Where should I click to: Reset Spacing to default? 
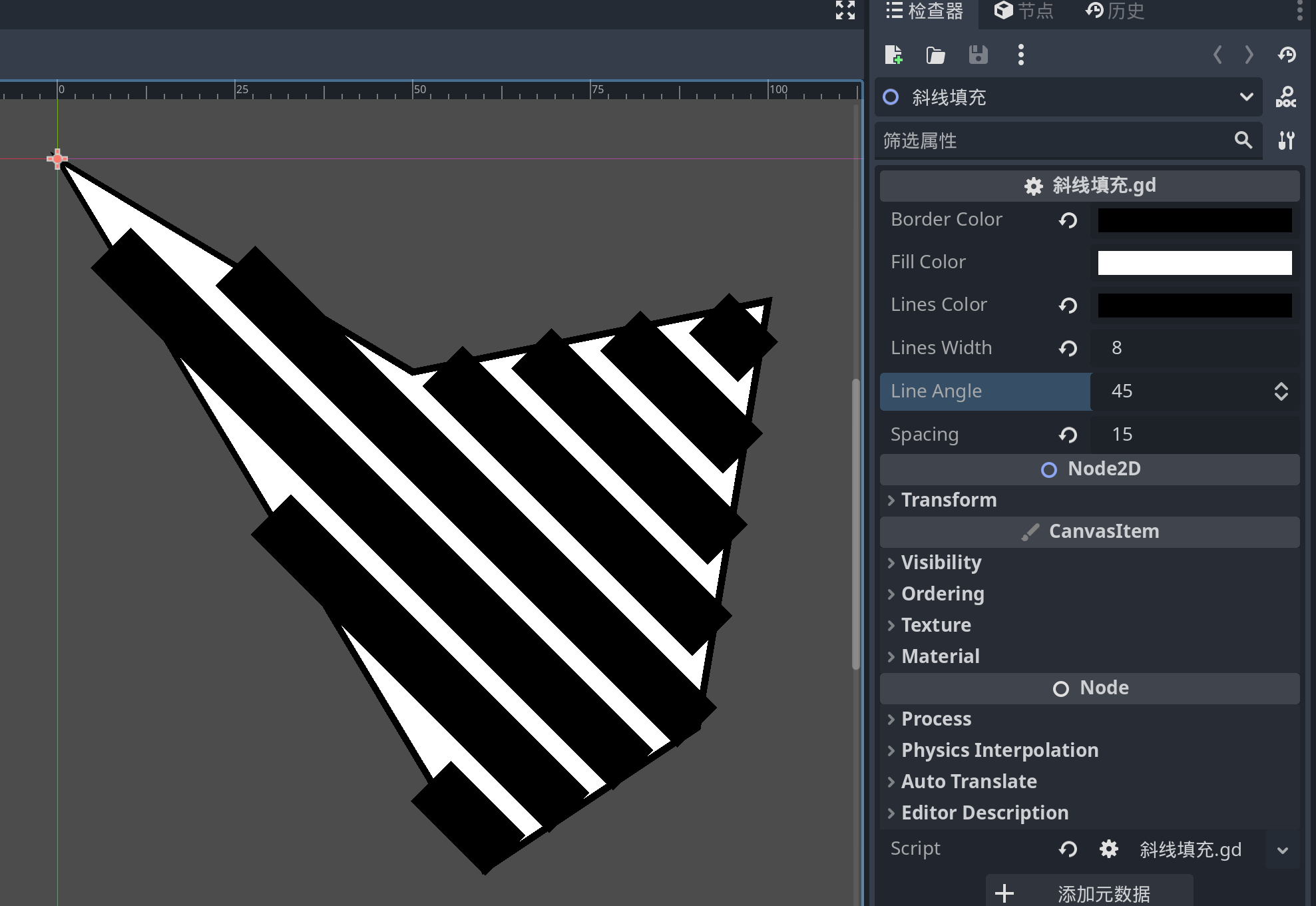click(x=1068, y=435)
